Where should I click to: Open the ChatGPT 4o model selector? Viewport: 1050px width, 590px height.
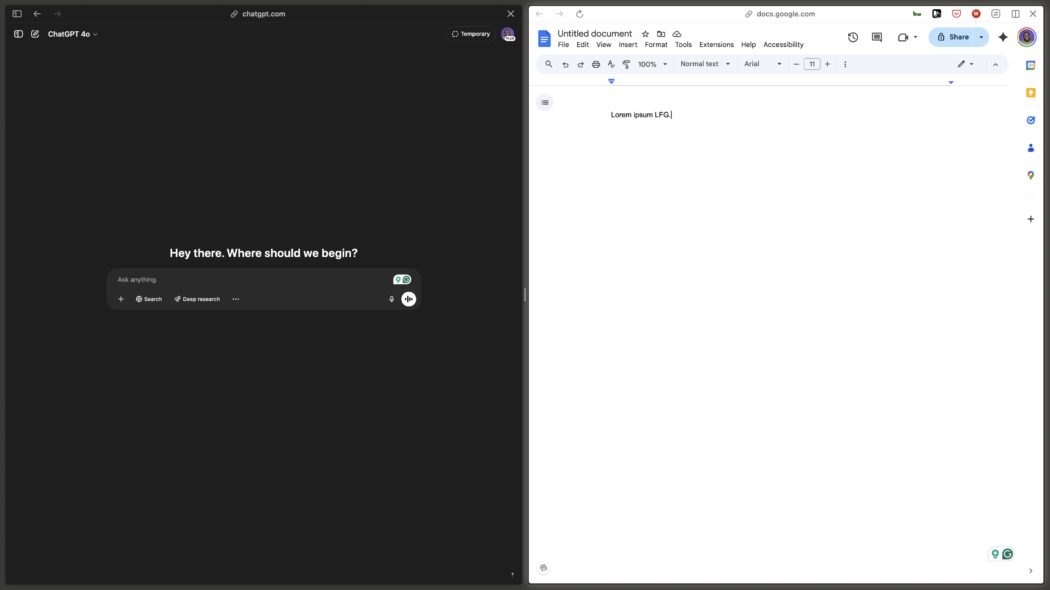click(x=70, y=33)
